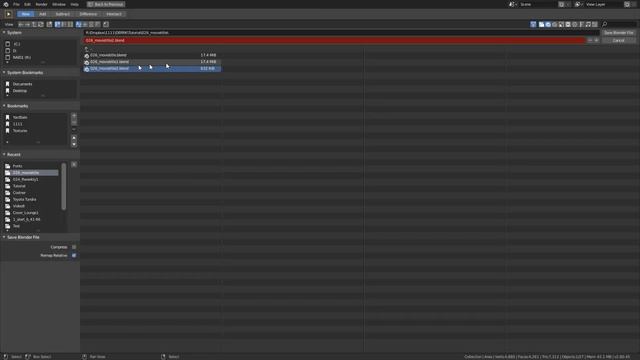This screenshot has width=640, height=360.
Task: Toggle script files filter icon
Action: [575, 24]
